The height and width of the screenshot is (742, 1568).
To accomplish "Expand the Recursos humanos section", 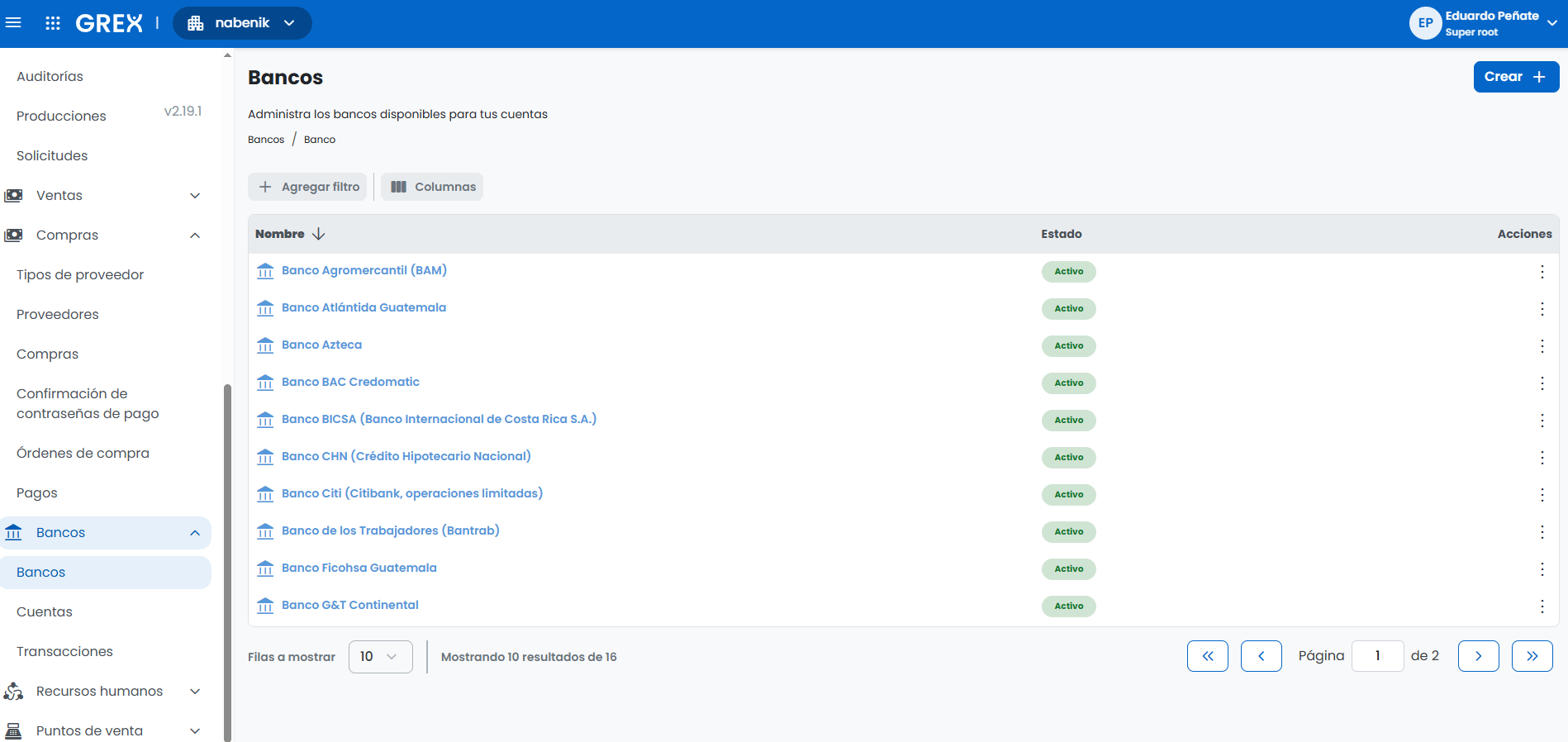I will [106, 691].
